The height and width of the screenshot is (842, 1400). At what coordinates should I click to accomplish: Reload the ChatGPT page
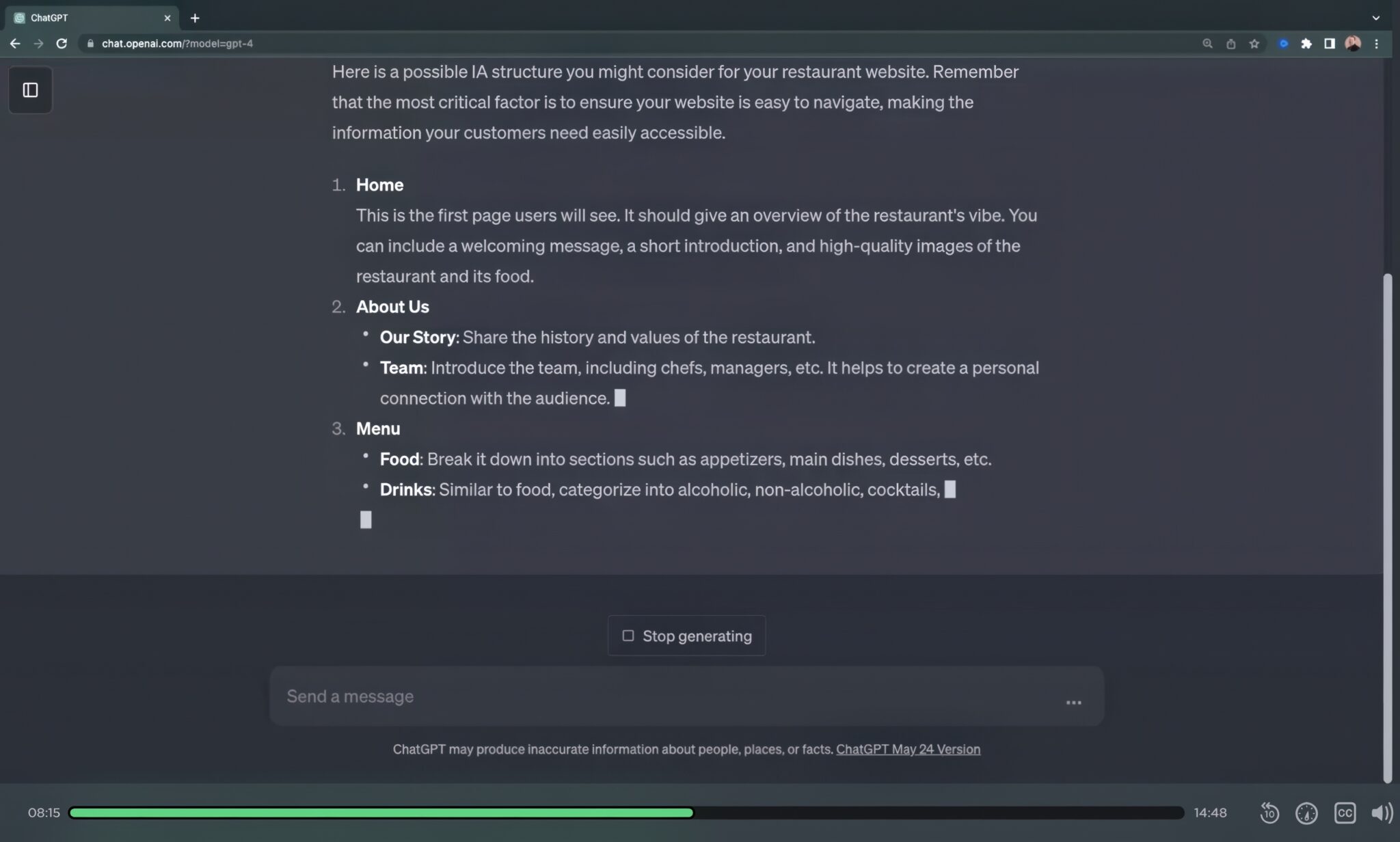[x=62, y=43]
